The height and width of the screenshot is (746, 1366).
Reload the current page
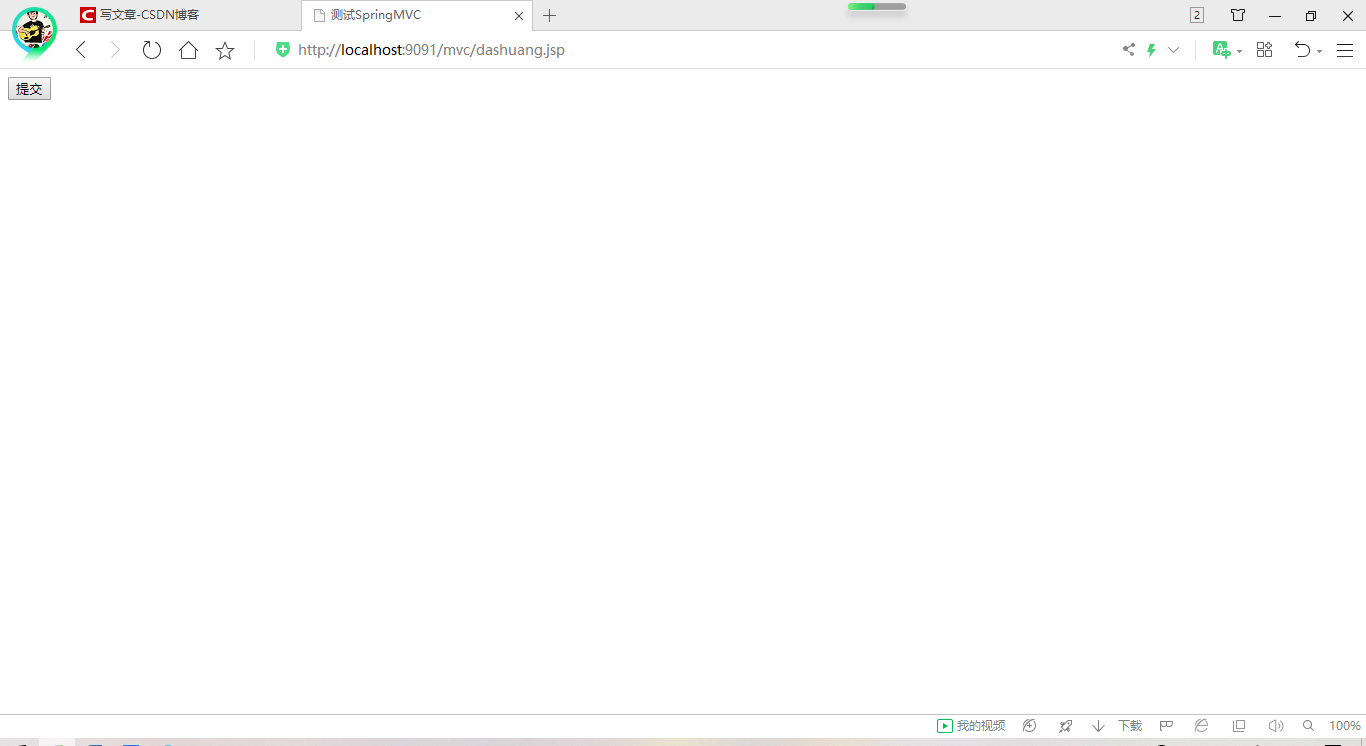(152, 50)
